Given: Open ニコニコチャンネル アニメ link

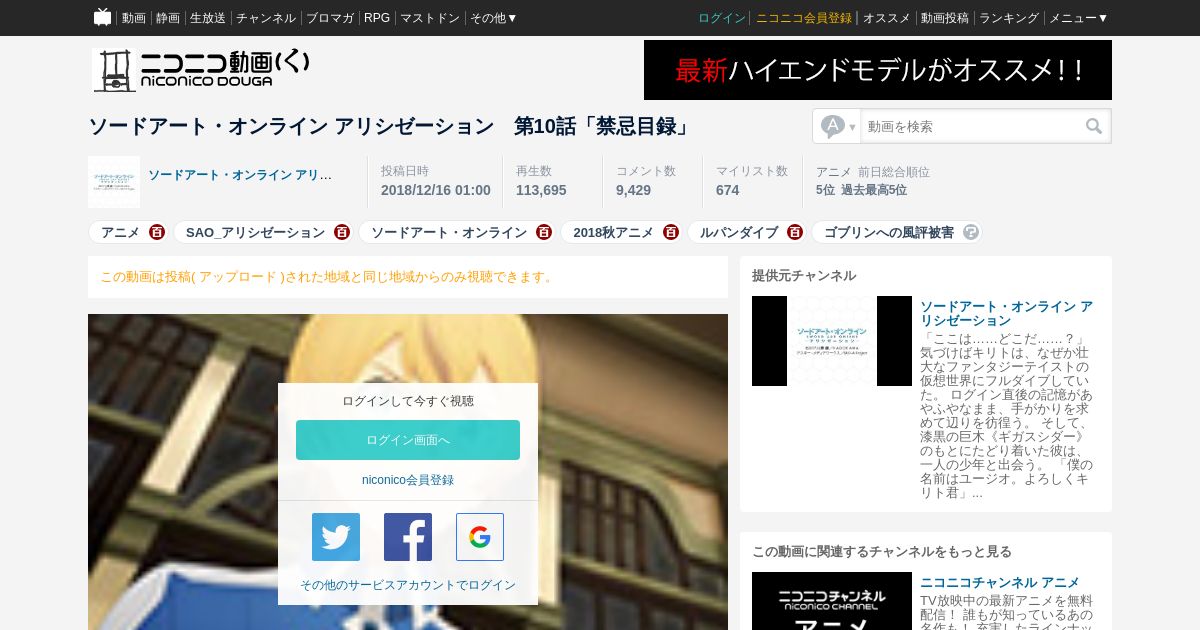Looking at the screenshot, I should [x=1000, y=582].
